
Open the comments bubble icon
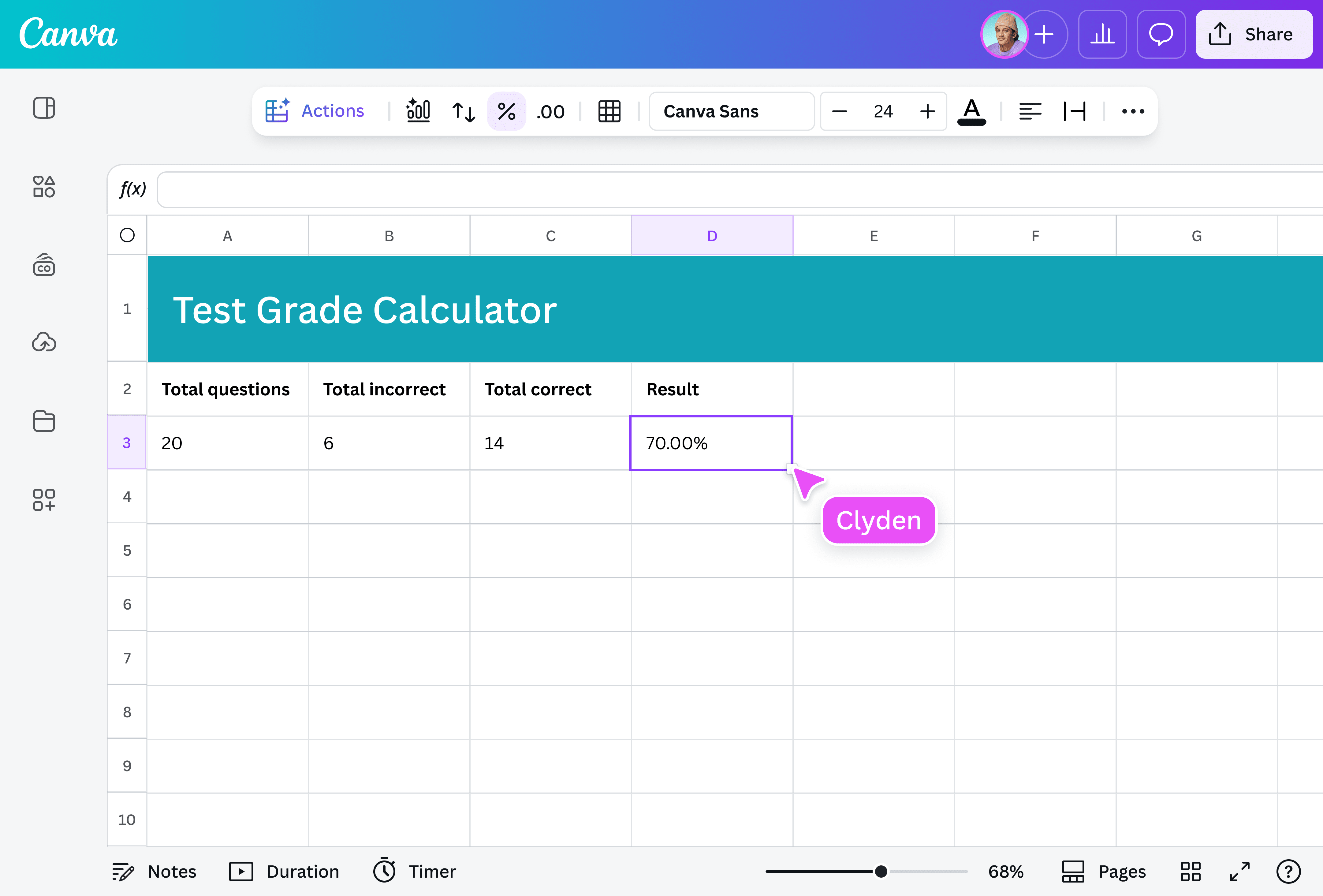pyautogui.click(x=1161, y=34)
